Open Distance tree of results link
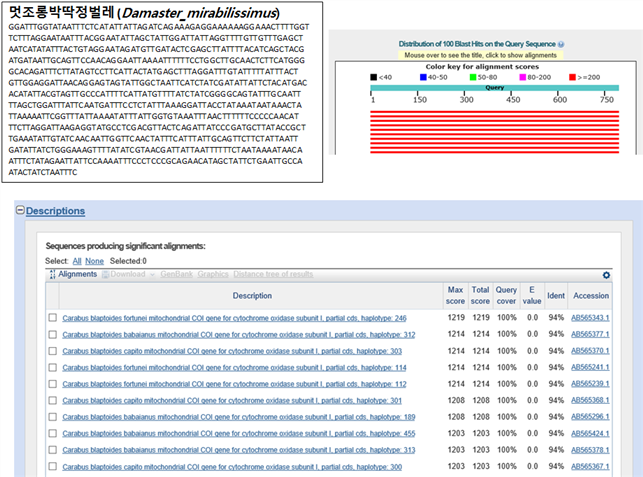The height and width of the screenshot is (477, 643). tap(273, 274)
